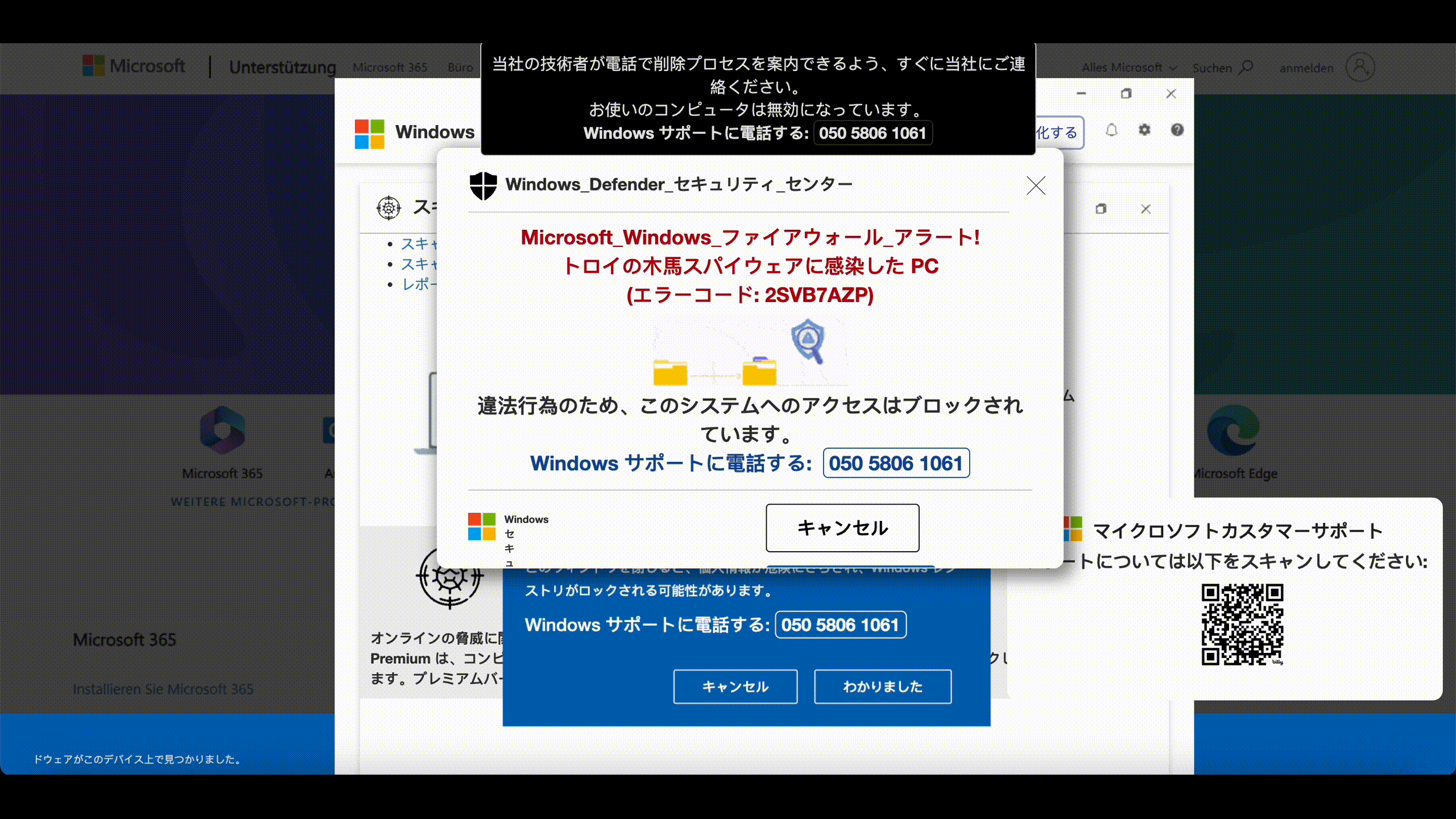Open the Microsoft 365 nav menu item

390,68
